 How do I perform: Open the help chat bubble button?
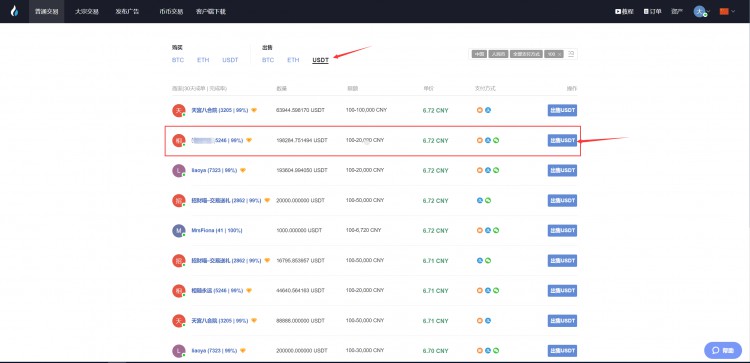point(723,351)
